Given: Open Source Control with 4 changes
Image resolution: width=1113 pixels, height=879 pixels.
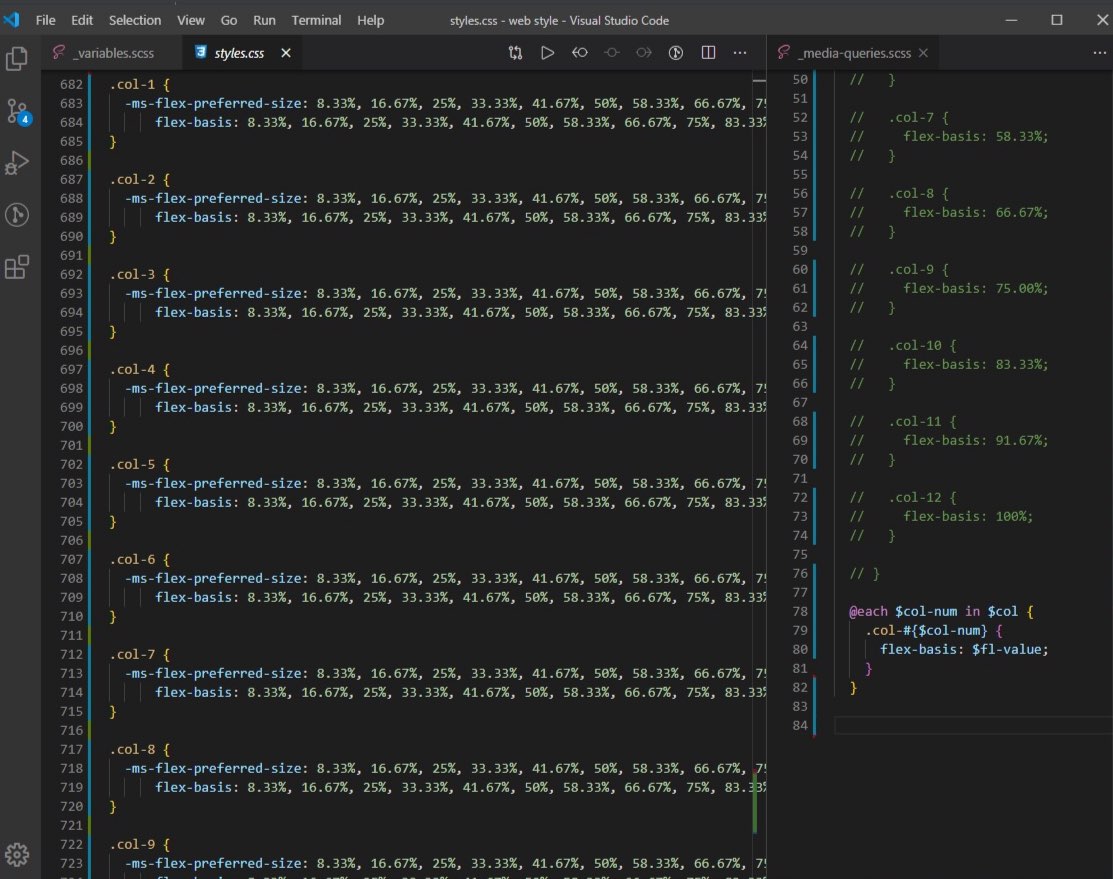Looking at the screenshot, I should (17, 111).
